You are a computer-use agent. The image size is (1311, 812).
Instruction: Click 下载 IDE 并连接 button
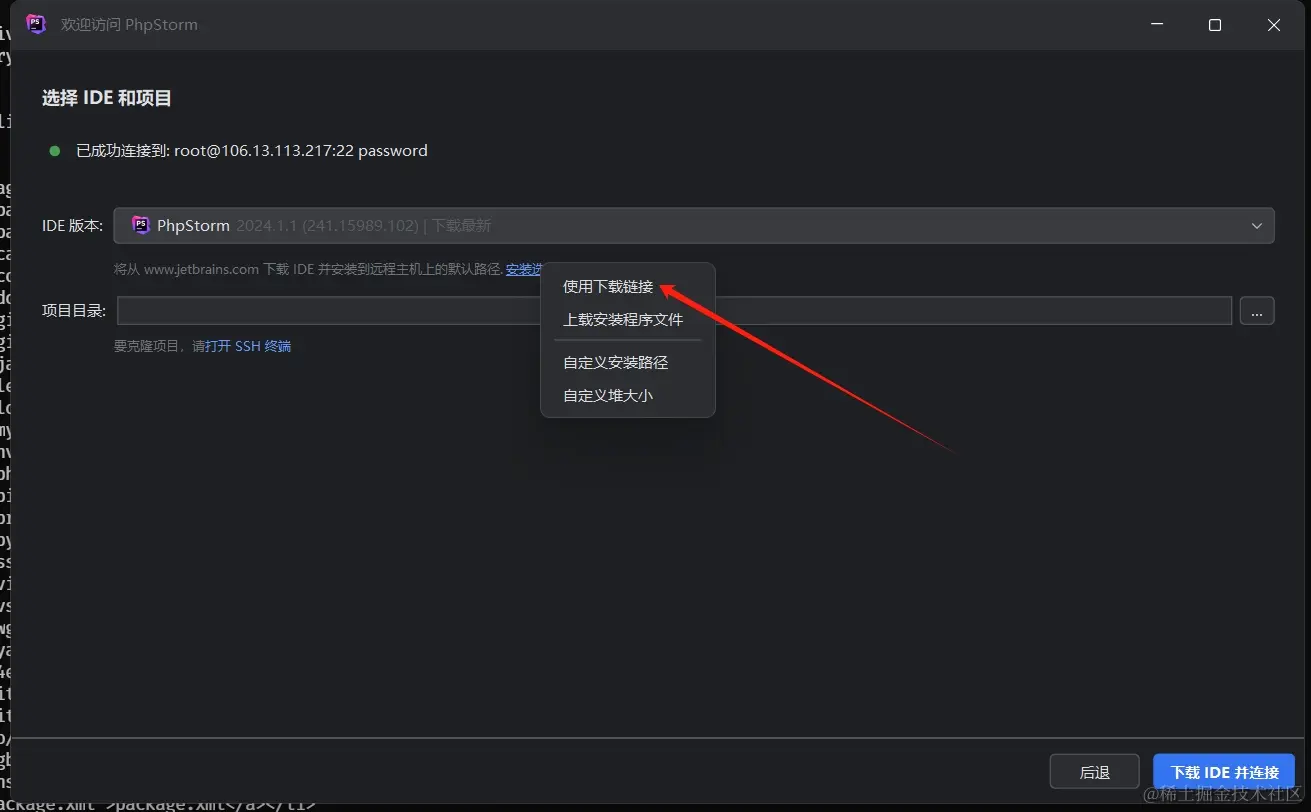pyautogui.click(x=1225, y=772)
